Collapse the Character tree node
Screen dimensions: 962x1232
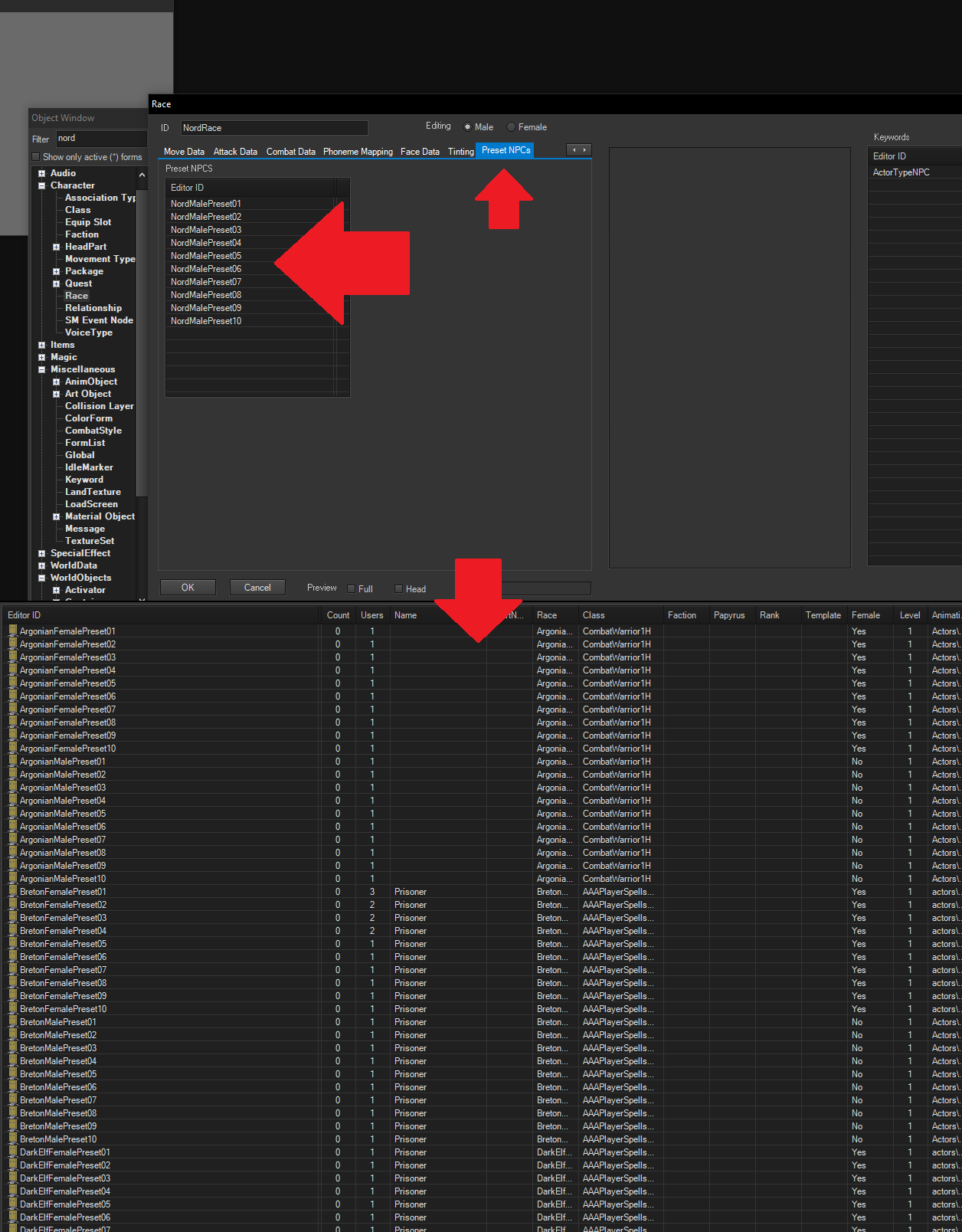(42, 186)
